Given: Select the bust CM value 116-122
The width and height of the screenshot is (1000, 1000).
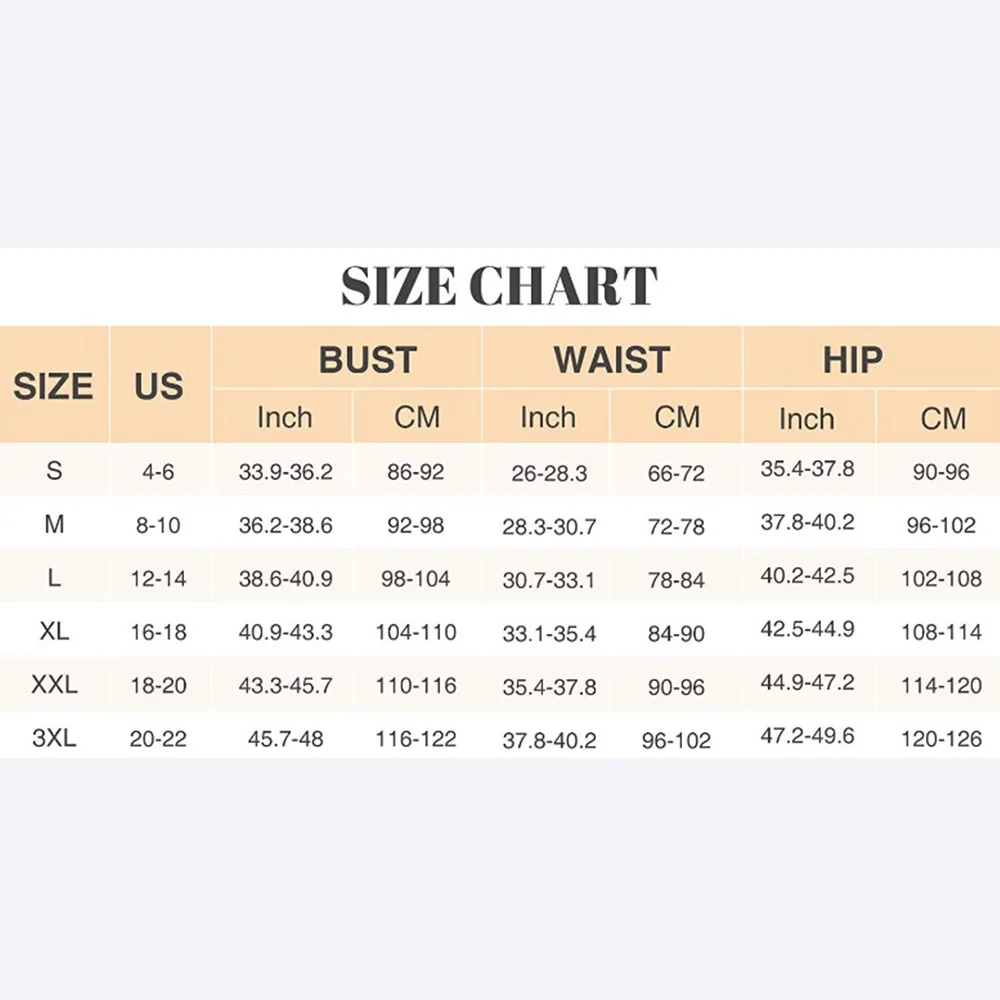Looking at the screenshot, I should [416, 739].
